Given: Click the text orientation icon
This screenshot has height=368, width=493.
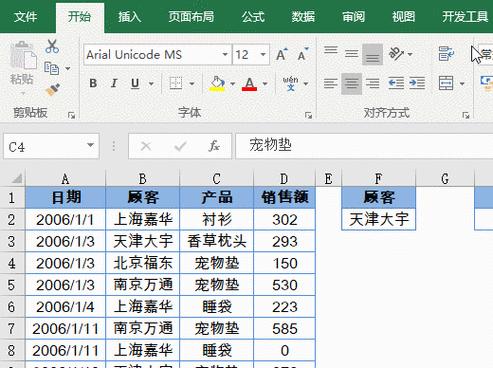Looking at the screenshot, I should tap(396, 54).
